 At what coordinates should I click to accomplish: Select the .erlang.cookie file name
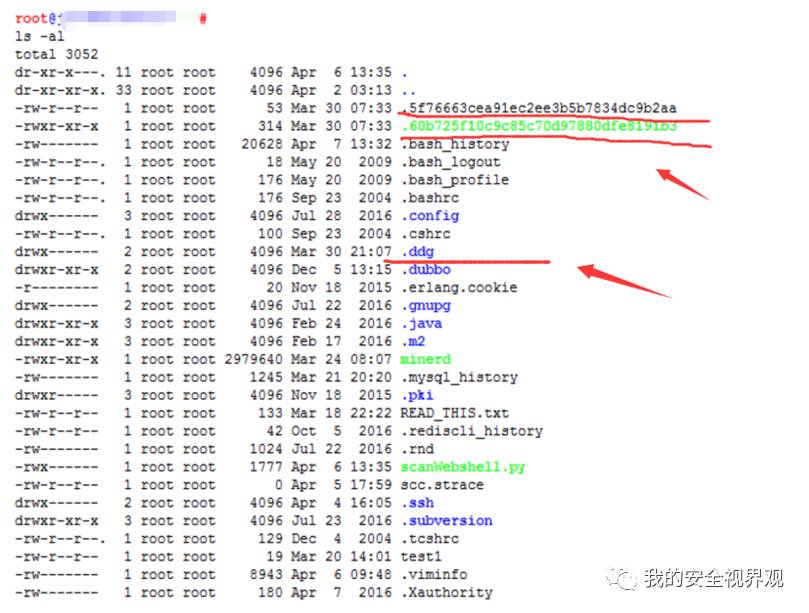459,288
